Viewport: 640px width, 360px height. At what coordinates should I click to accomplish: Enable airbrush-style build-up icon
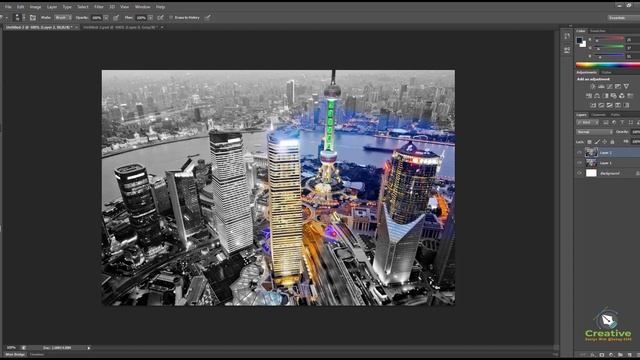(x=160, y=18)
